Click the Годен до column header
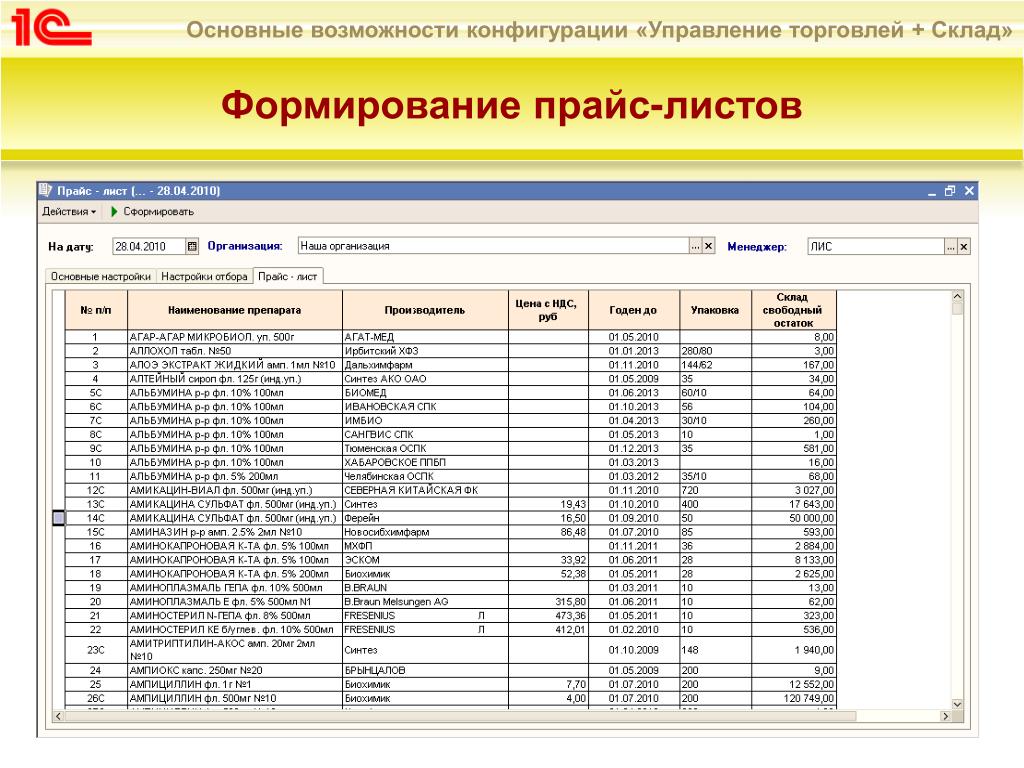This screenshot has width=1024, height=768. (633, 310)
